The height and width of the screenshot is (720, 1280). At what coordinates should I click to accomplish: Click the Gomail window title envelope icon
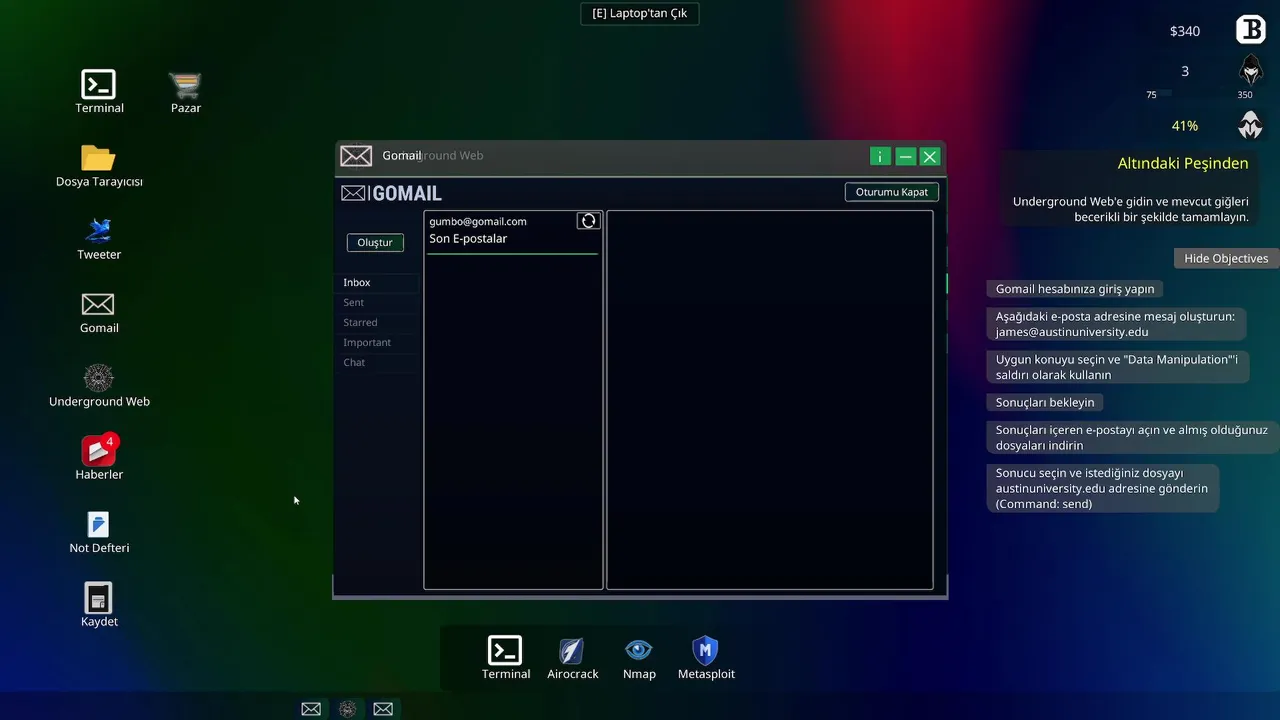356,156
